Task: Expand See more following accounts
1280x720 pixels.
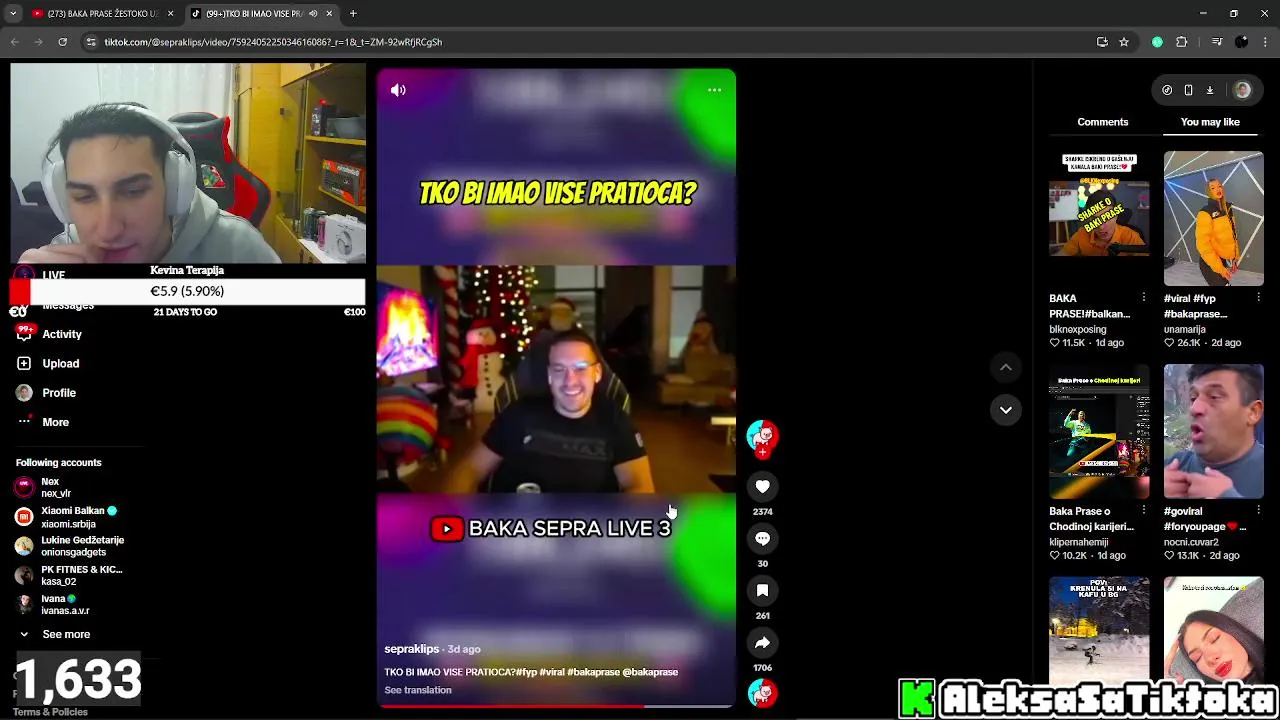Action: pos(66,634)
